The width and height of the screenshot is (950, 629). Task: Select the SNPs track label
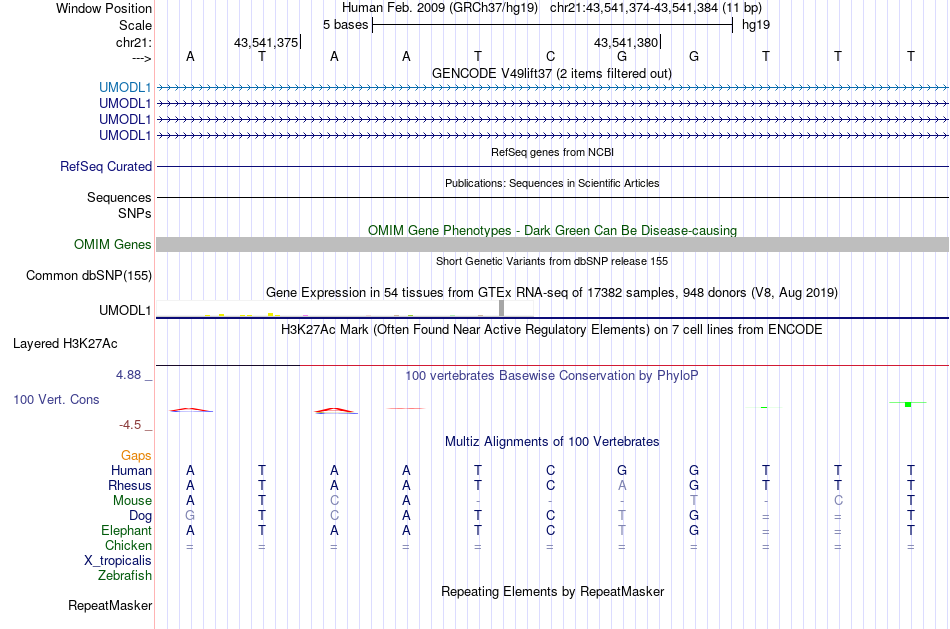pos(135,213)
